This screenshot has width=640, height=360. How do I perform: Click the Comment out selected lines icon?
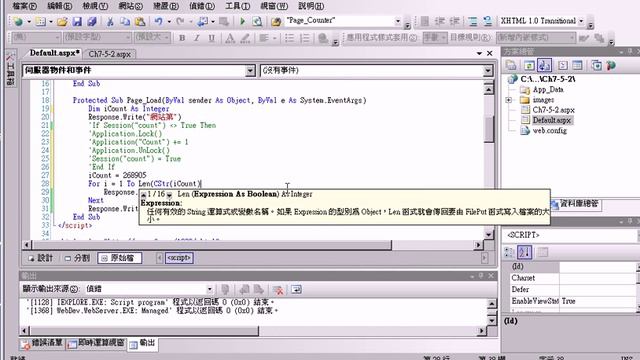click(473, 21)
